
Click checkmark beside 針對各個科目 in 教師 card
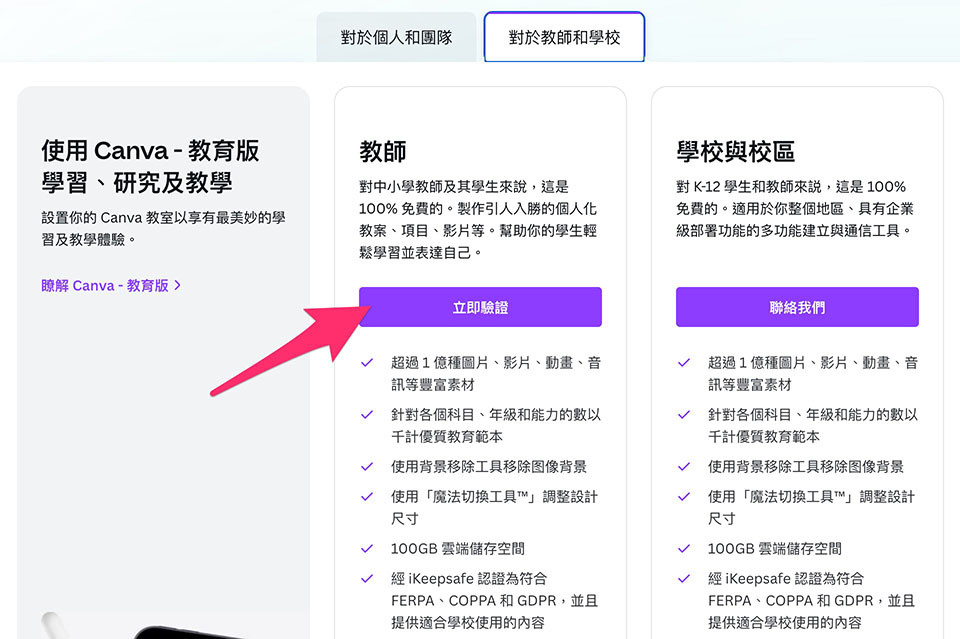pos(367,415)
